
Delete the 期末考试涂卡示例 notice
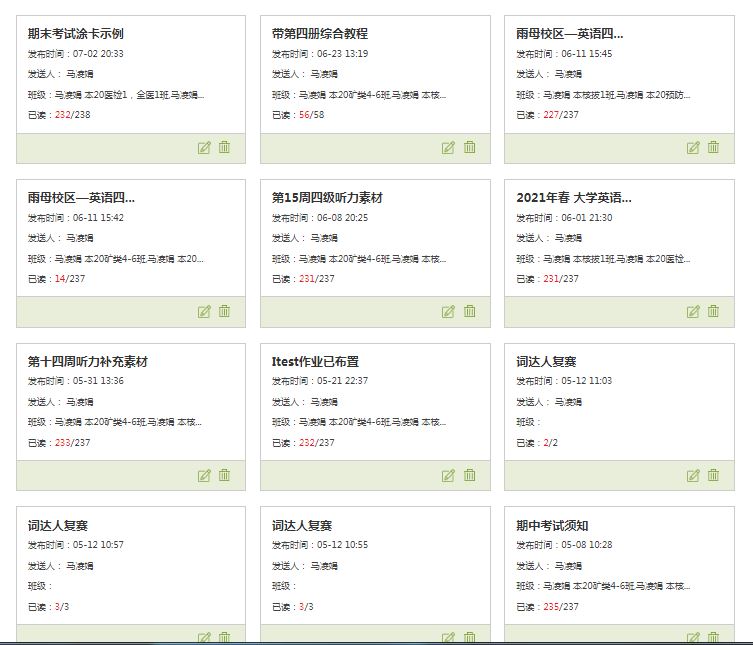click(x=224, y=147)
